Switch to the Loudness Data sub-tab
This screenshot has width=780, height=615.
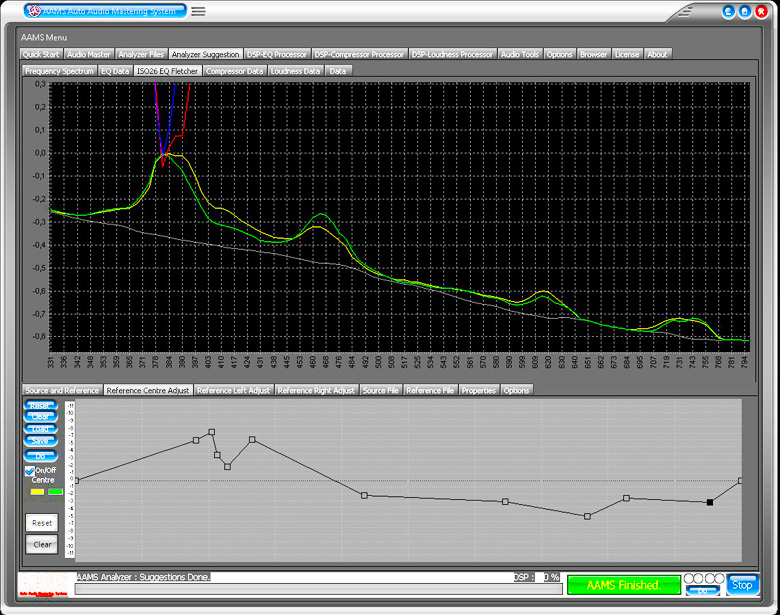point(295,71)
